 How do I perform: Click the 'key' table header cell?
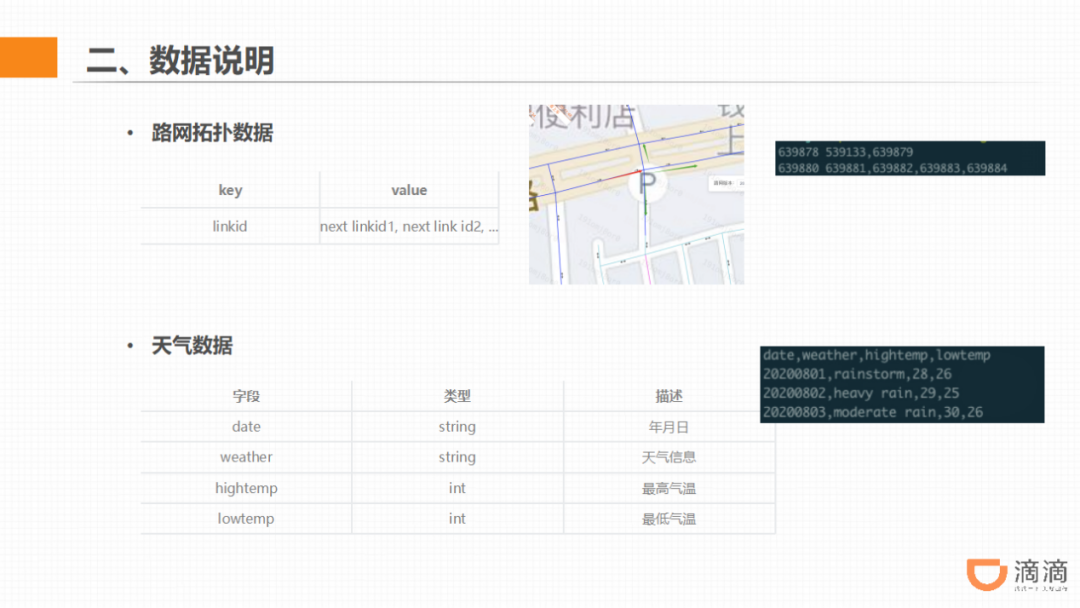[230, 190]
